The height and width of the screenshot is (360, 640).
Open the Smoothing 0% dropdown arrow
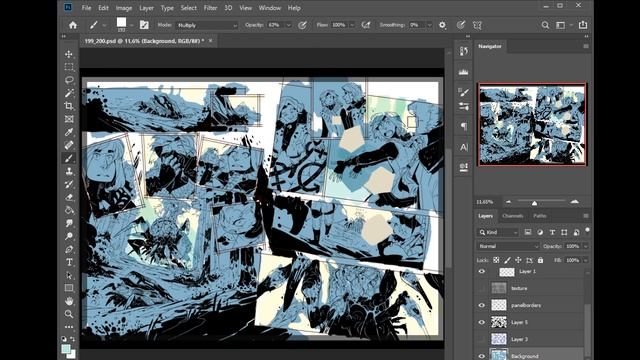pos(429,25)
